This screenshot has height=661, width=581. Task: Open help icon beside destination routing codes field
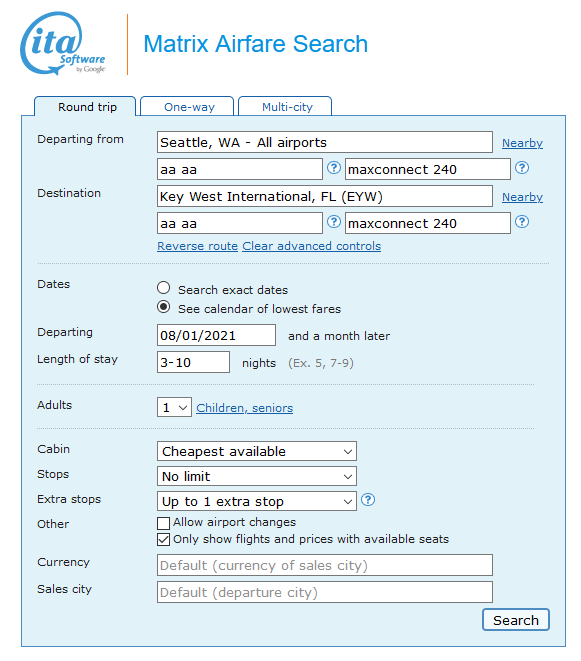point(334,222)
